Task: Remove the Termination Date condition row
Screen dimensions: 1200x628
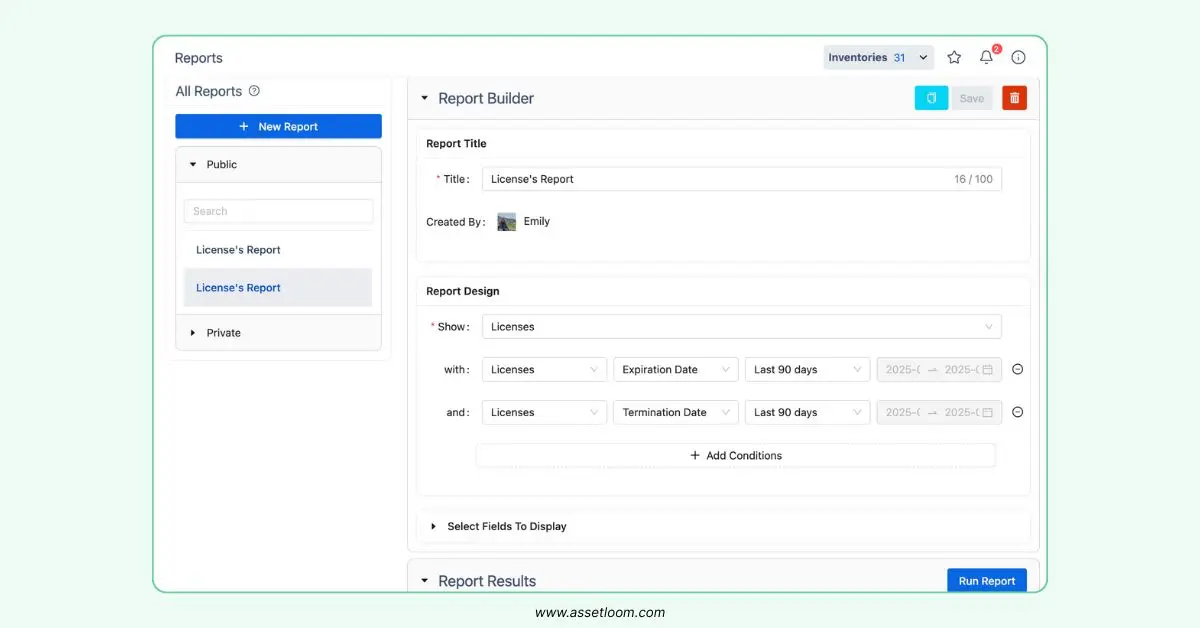Action: click(1017, 412)
